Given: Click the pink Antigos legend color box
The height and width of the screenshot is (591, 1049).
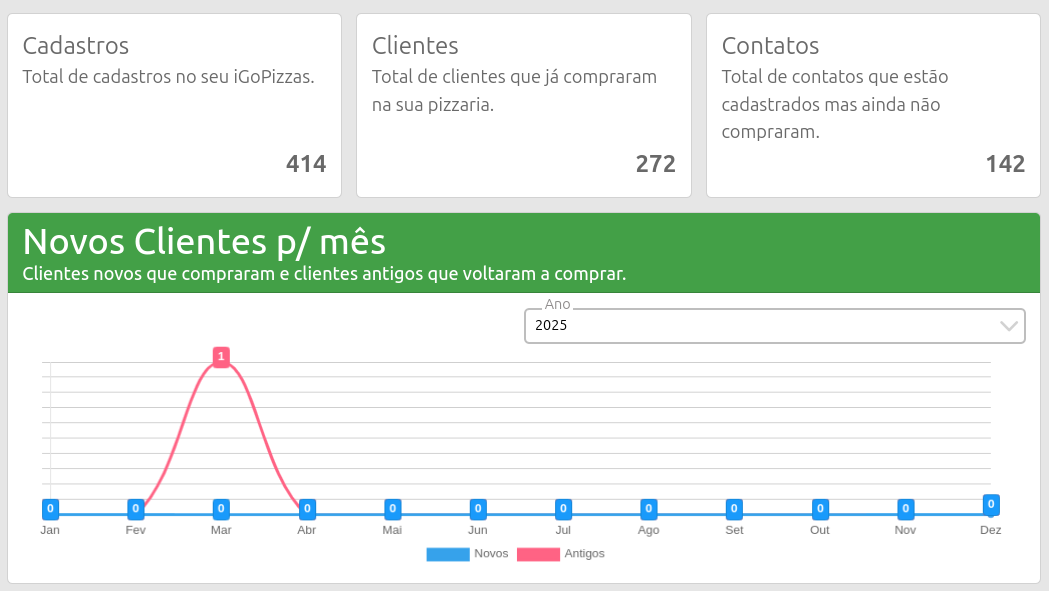Looking at the screenshot, I should click(x=538, y=554).
